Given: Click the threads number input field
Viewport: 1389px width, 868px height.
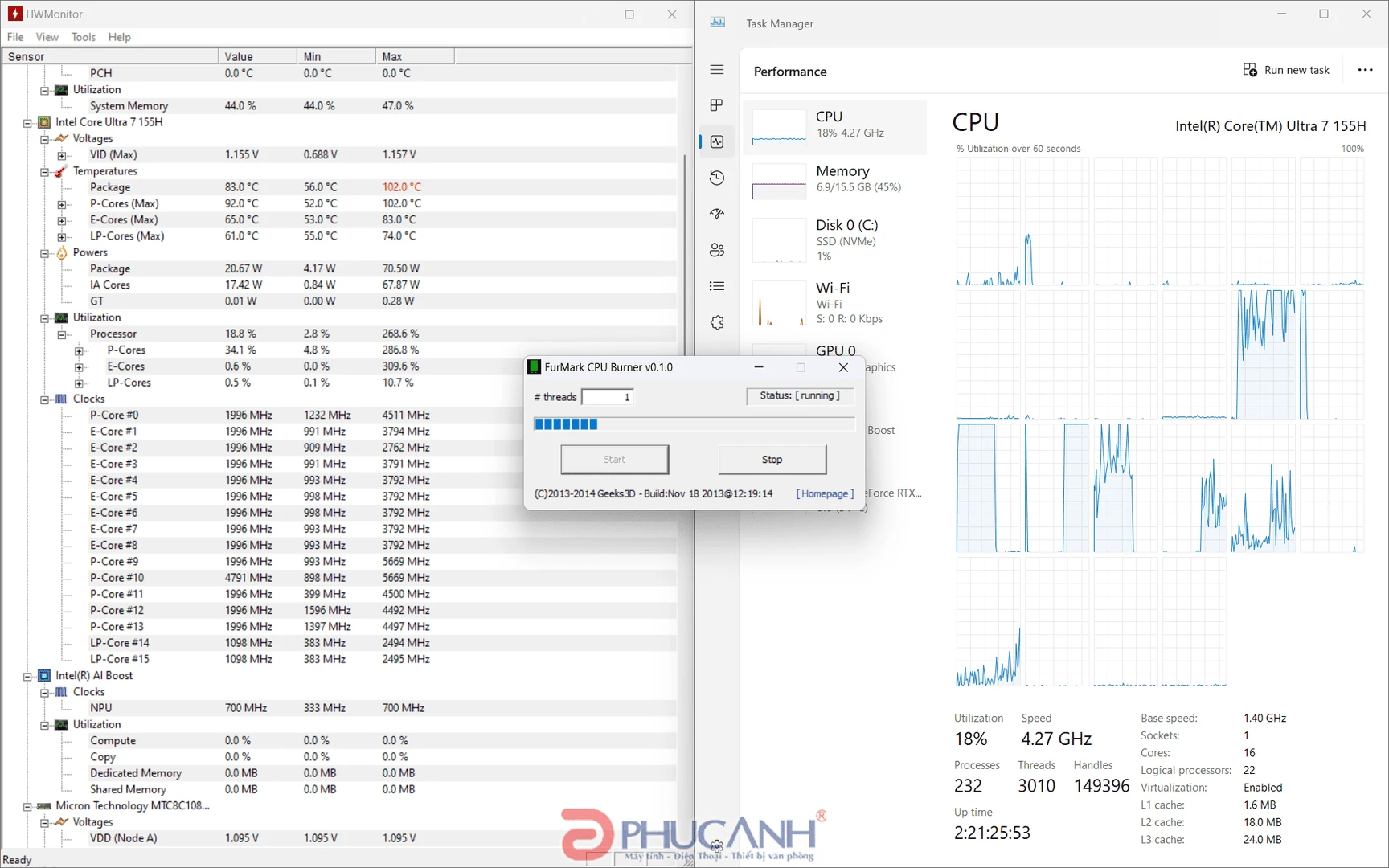Looking at the screenshot, I should [608, 397].
